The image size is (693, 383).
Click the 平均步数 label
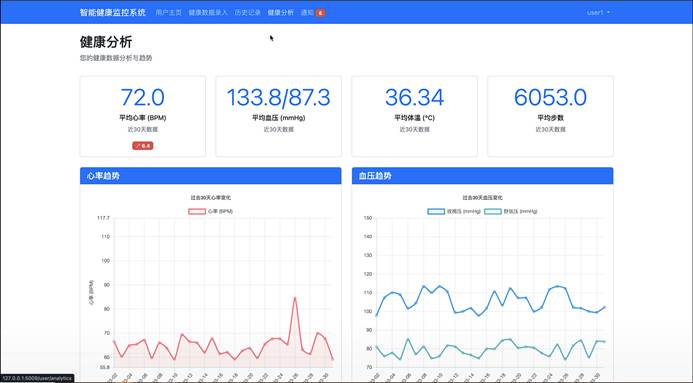pyautogui.click(x=550, y=118)
